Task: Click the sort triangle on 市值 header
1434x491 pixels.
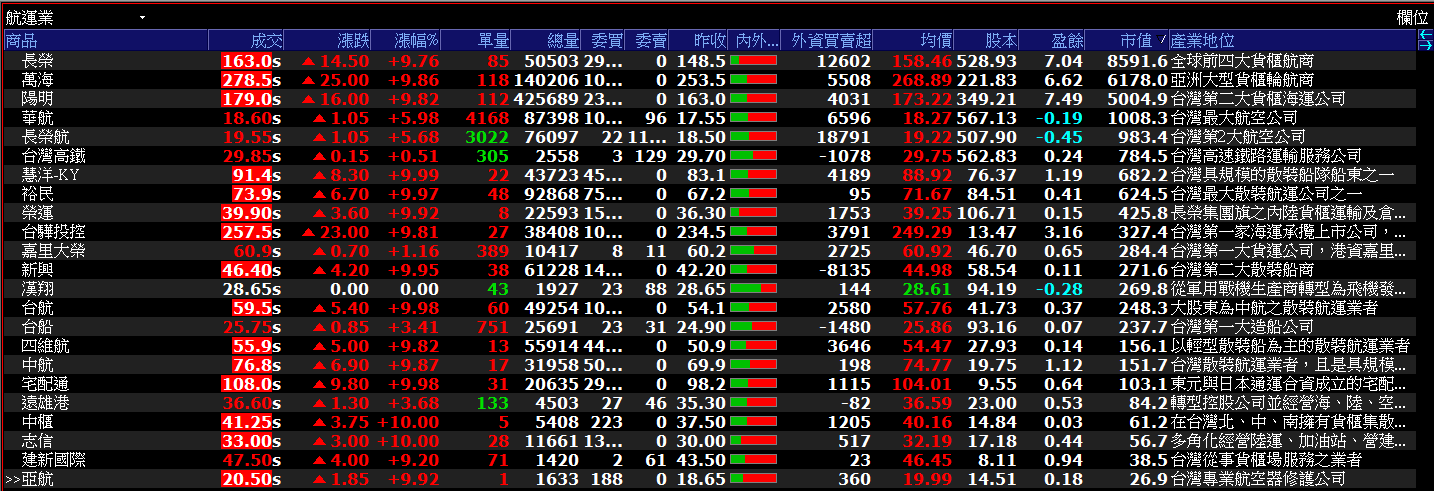Action: point(1163,41)
